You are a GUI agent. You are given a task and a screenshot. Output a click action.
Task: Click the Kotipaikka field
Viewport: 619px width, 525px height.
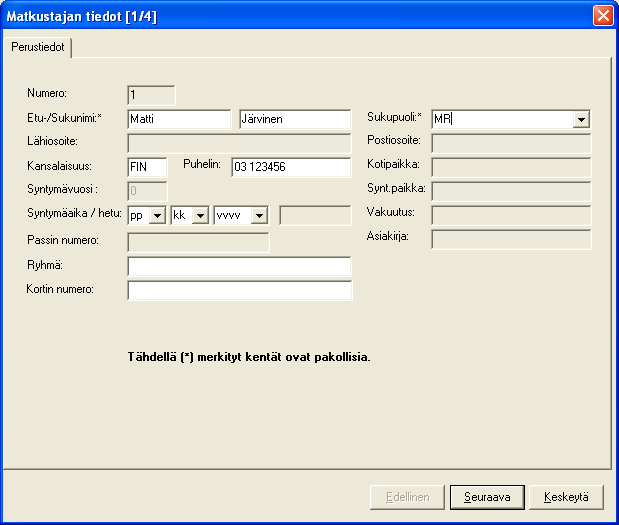pos(511,167)
